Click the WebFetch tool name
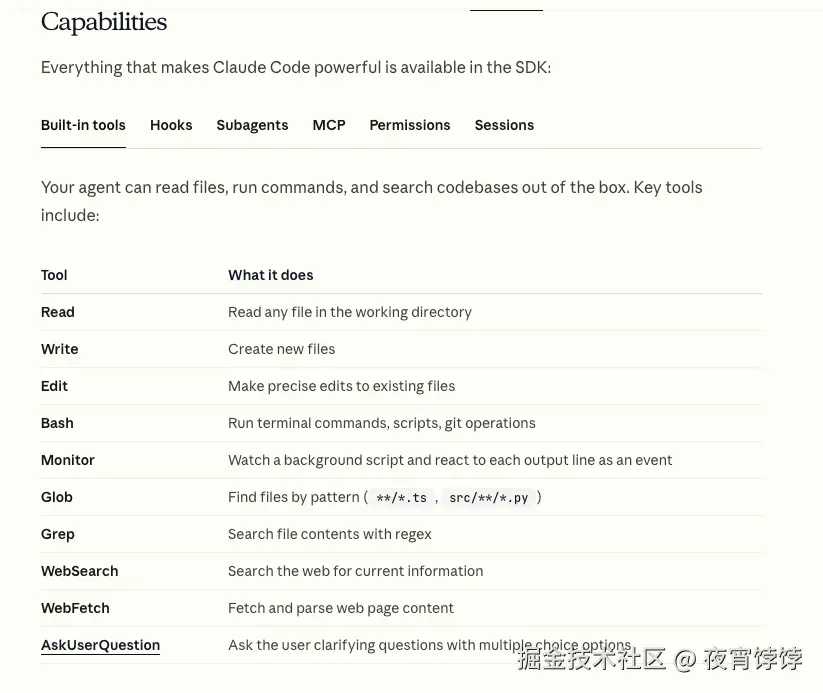 click(75, 608)
